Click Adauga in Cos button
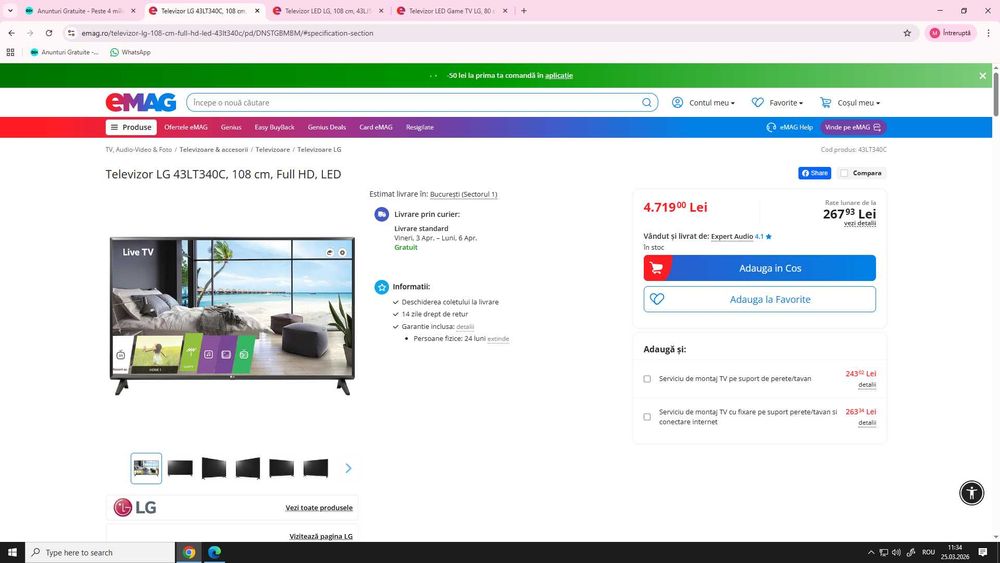Viewport: 1000px width, 563px height. [x=760, y=268]
